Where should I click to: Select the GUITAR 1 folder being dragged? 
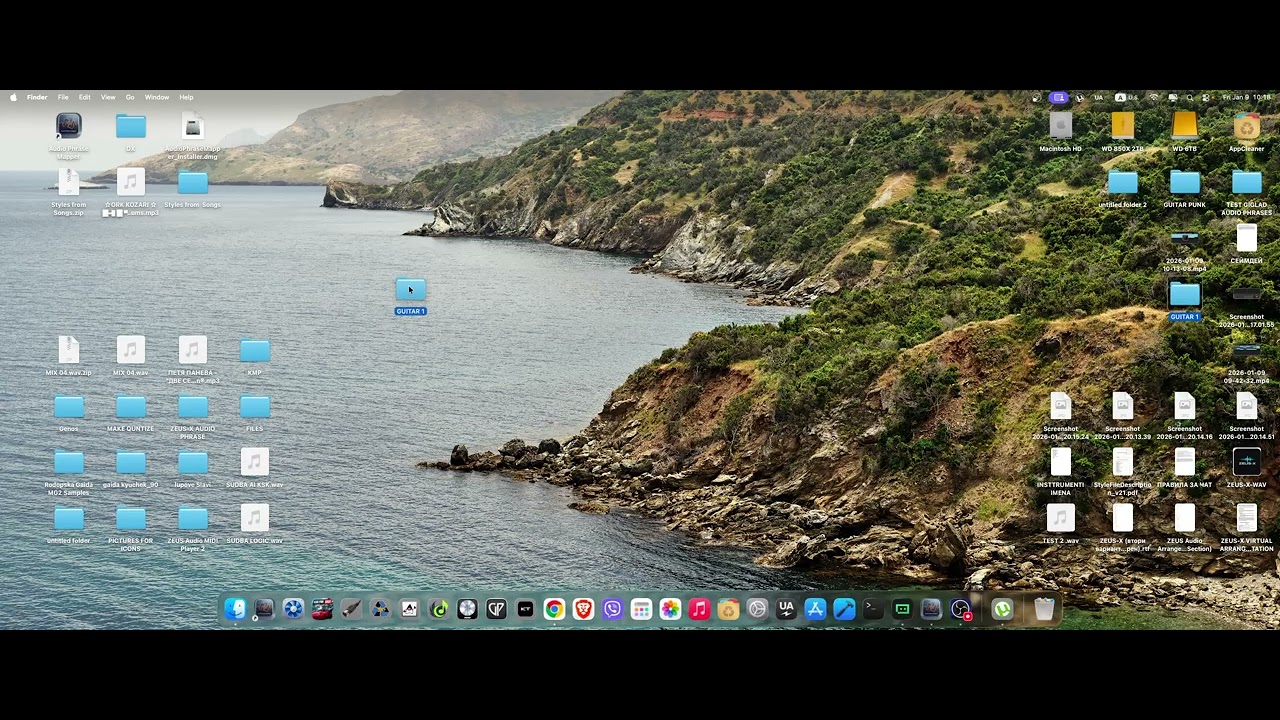tap(410, 290)
